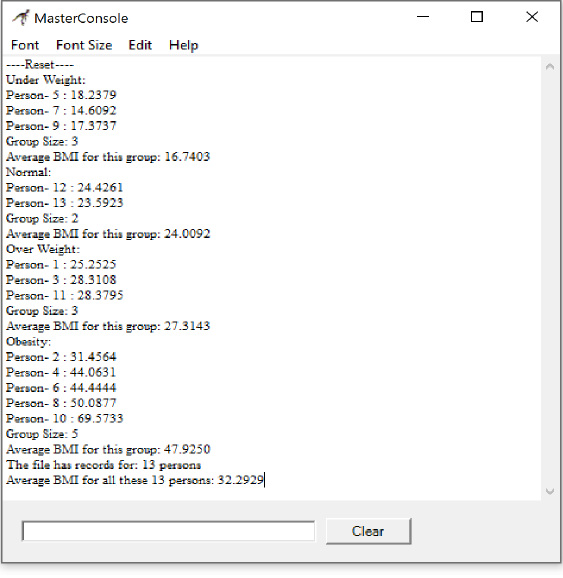Click the 'Person- 8 : 50.0877' line
The height and width of the screenshot is (578, 563).
[61, 403]
